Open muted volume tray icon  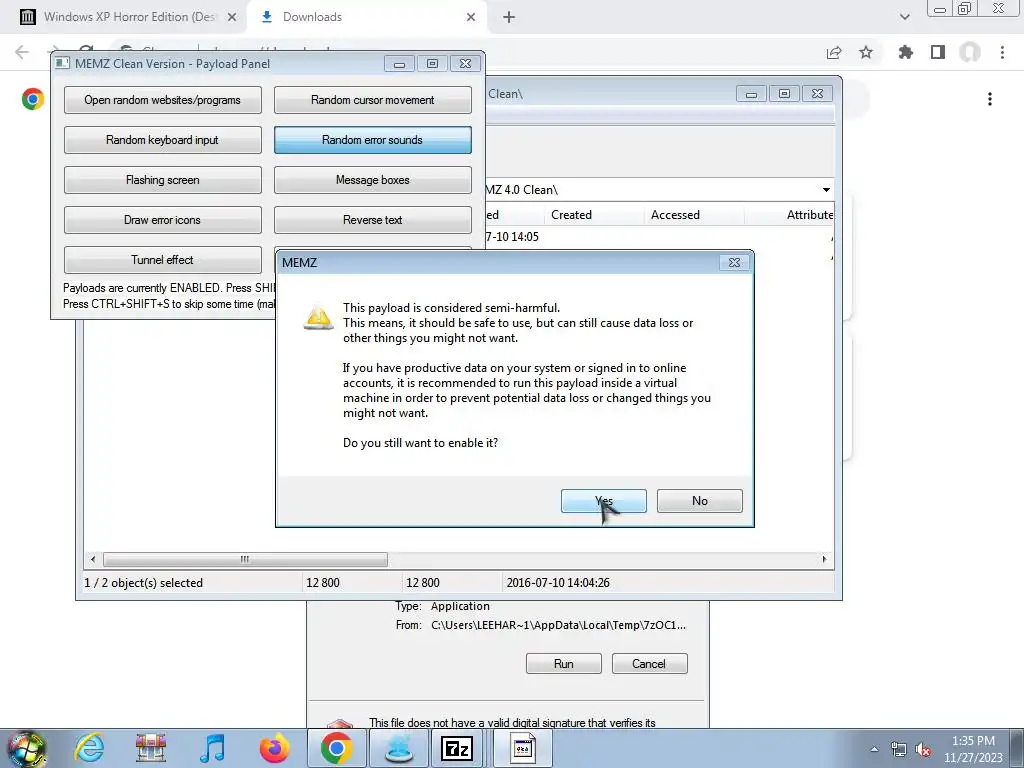pyautogui.click(x=923, y=749)
